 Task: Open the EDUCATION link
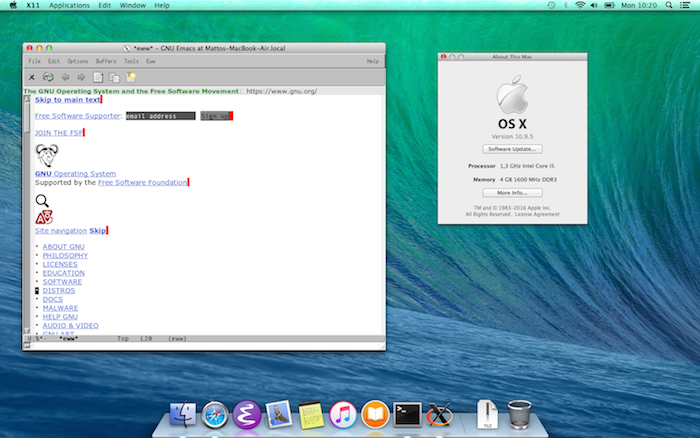tap(63, 273)
